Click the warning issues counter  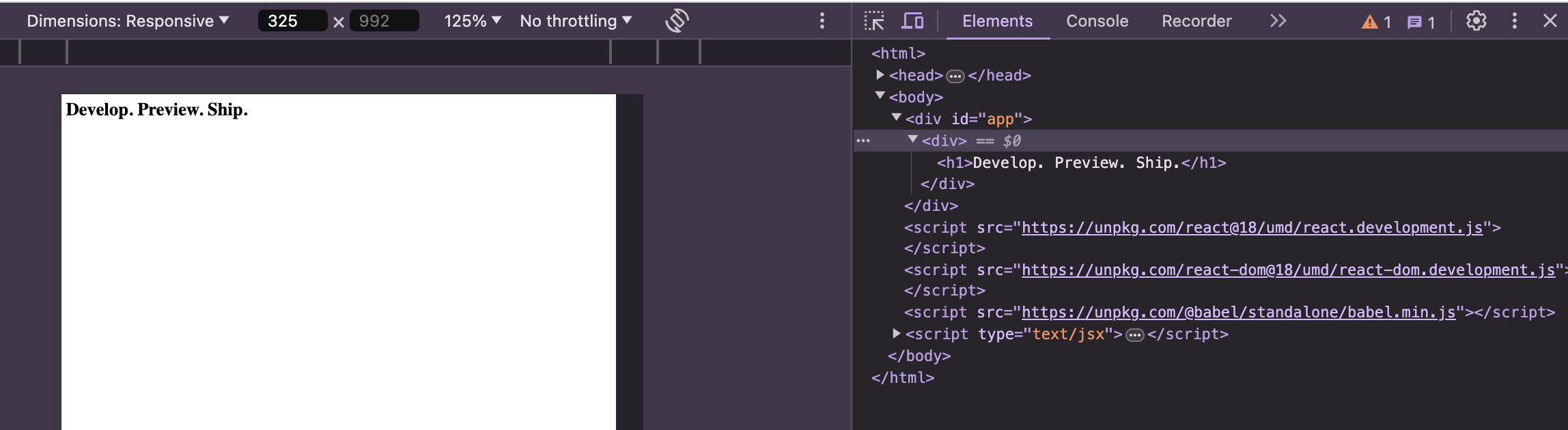1376,23
